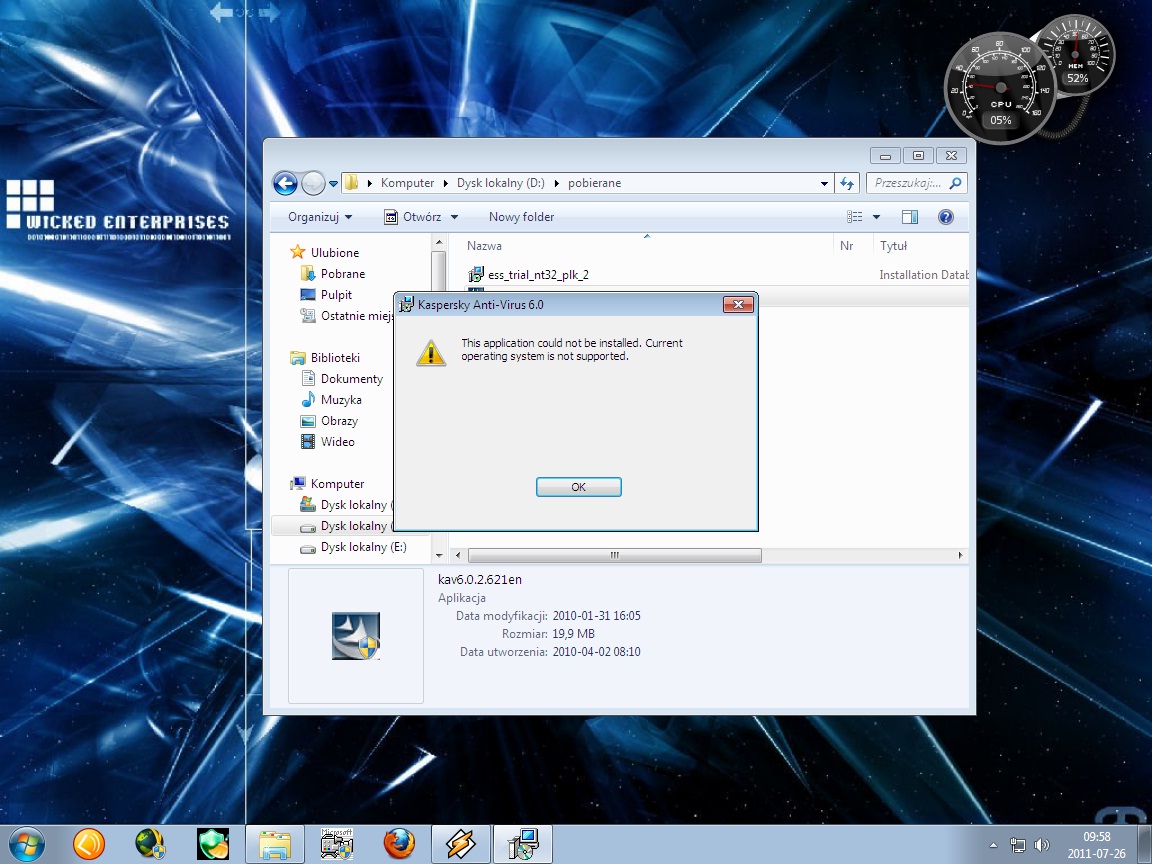Click the kav6.0.2.621en thumbnail in details pane
The height and width of the screenshot is (864, 1152).
point(356,636)
